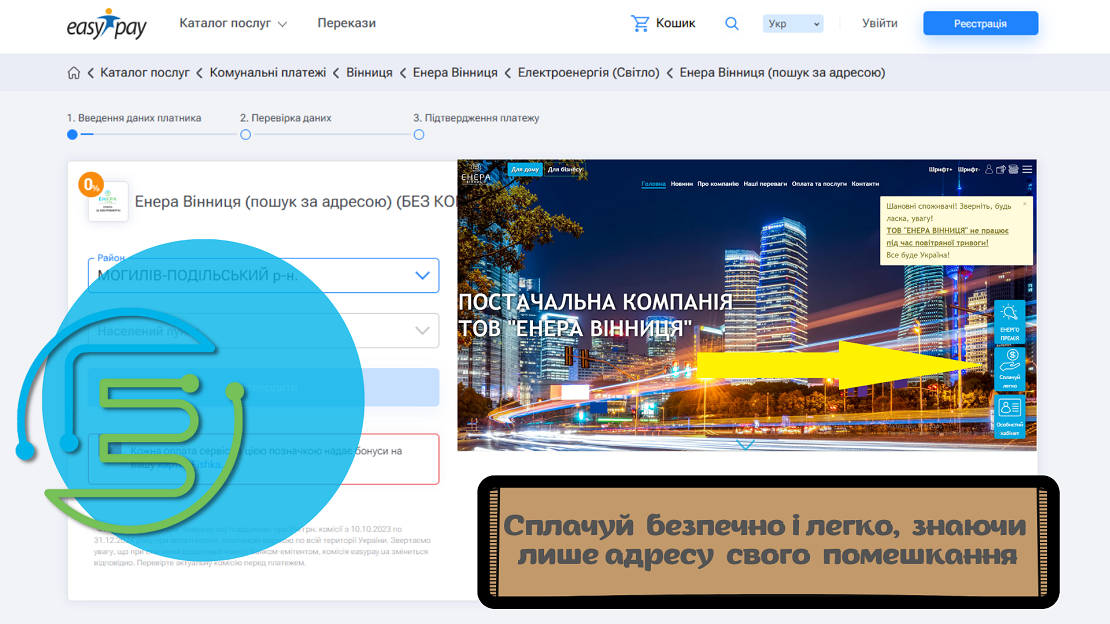
Task: Click the label 3. Підтвердження платежу
Action: point(476,118)
